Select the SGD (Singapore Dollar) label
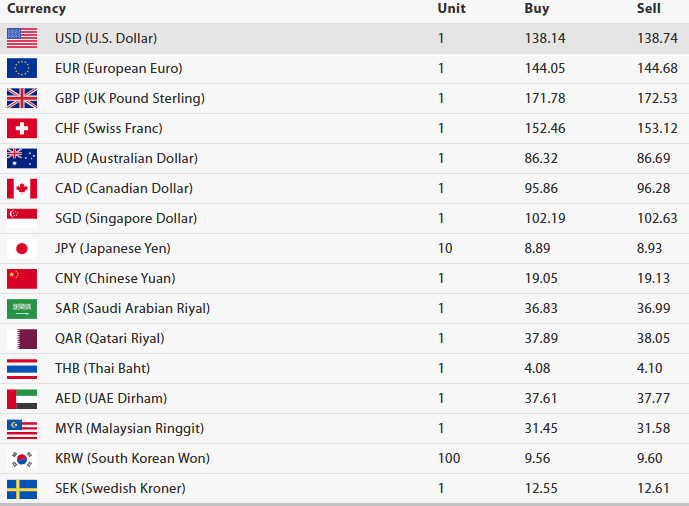The image size is (689, 506). point(126,218)
